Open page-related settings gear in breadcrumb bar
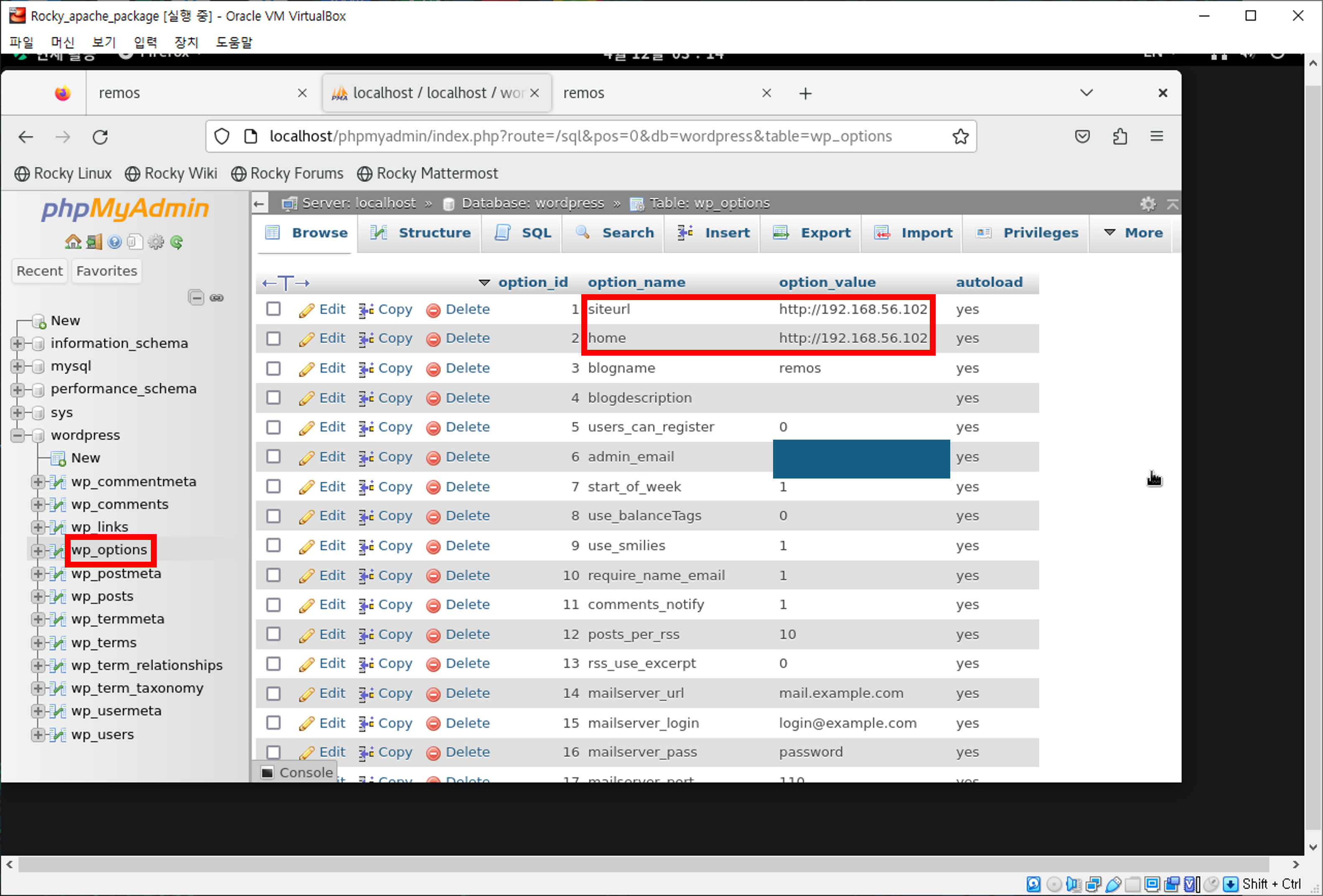 point(1147,204)
